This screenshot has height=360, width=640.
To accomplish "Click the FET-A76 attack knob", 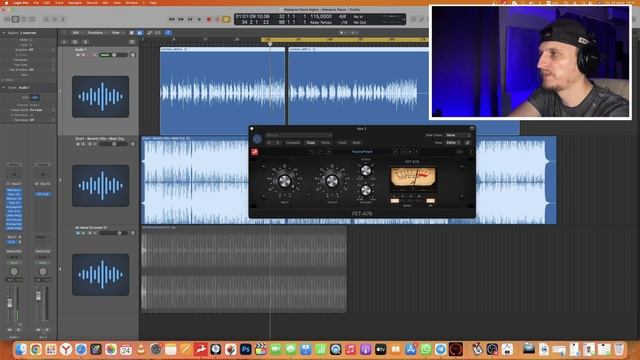I will pyautogui.click(x=366, y=171).
